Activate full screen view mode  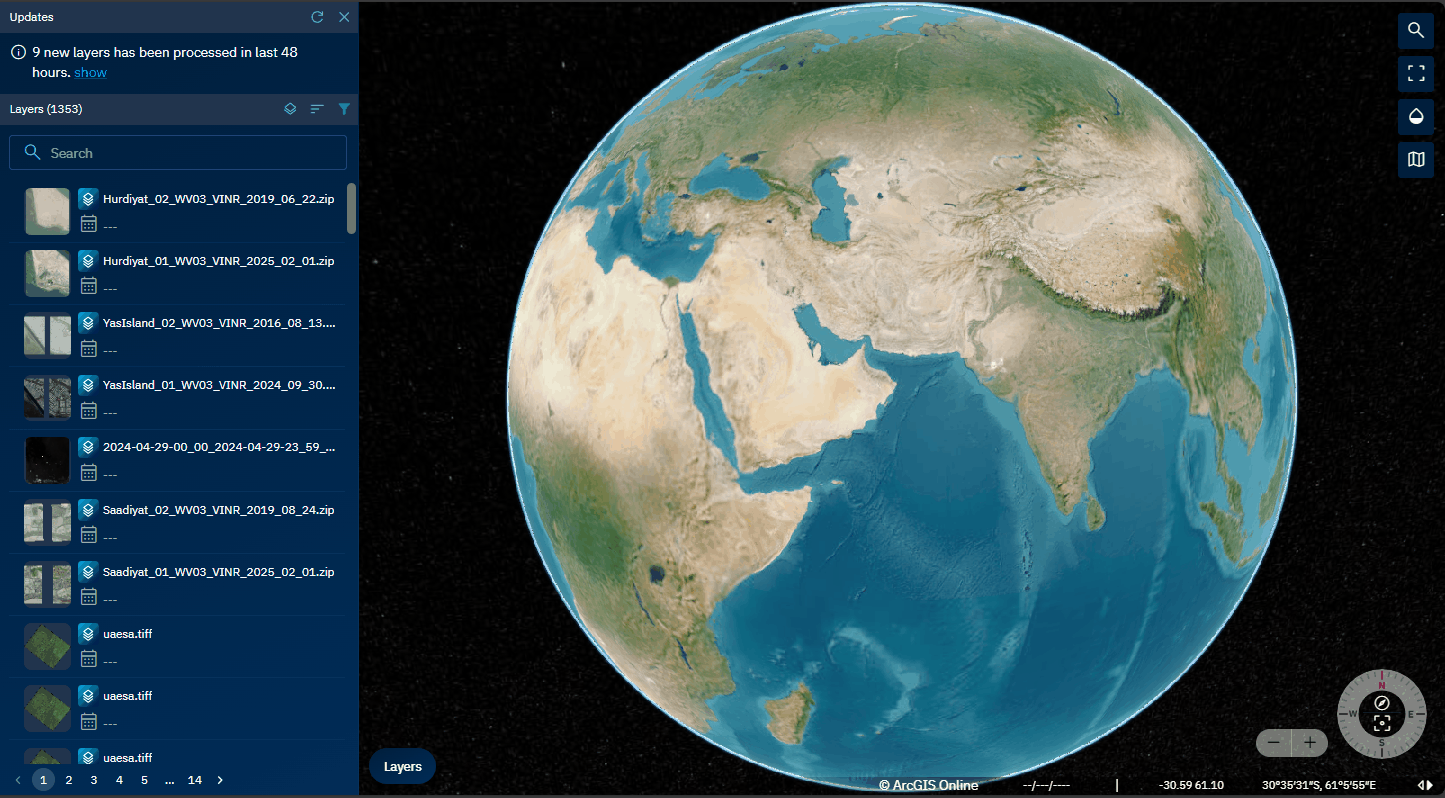[1416, 73]
